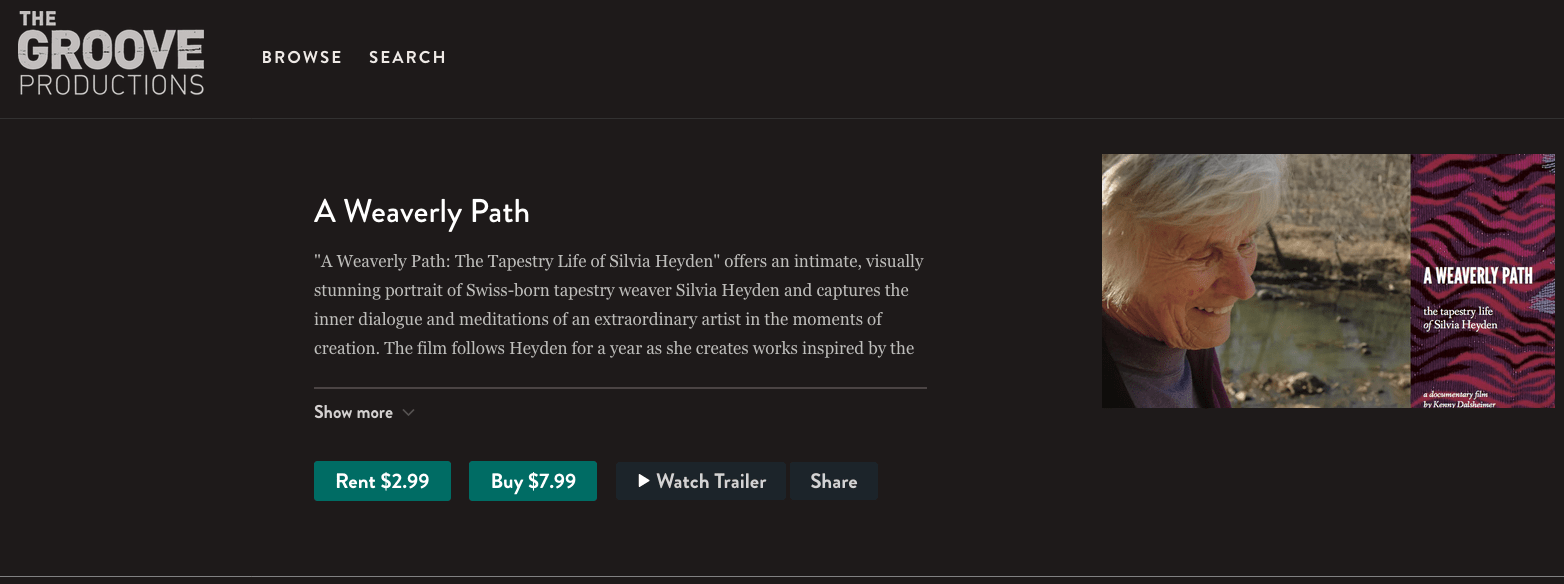Click the Share button
This screenshot has width=1564, height=584.
click(x=833, y=481)
